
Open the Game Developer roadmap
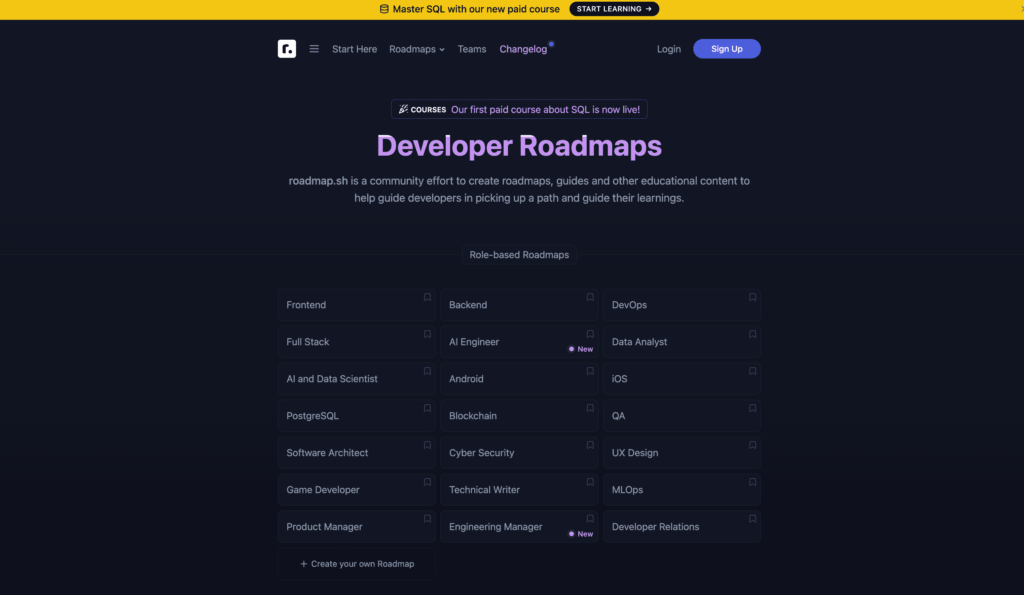coord(357,490)
